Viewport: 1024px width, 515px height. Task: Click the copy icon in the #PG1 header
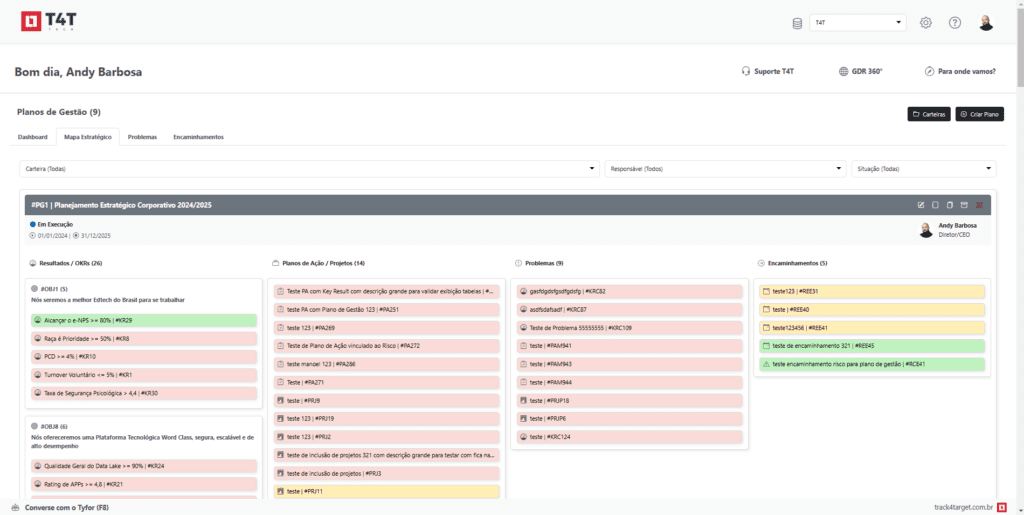coord(950,205)
